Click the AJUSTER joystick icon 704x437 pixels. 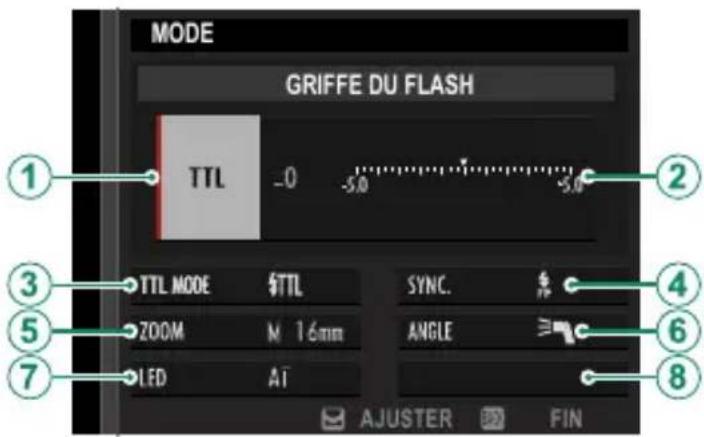pos(334,419)
